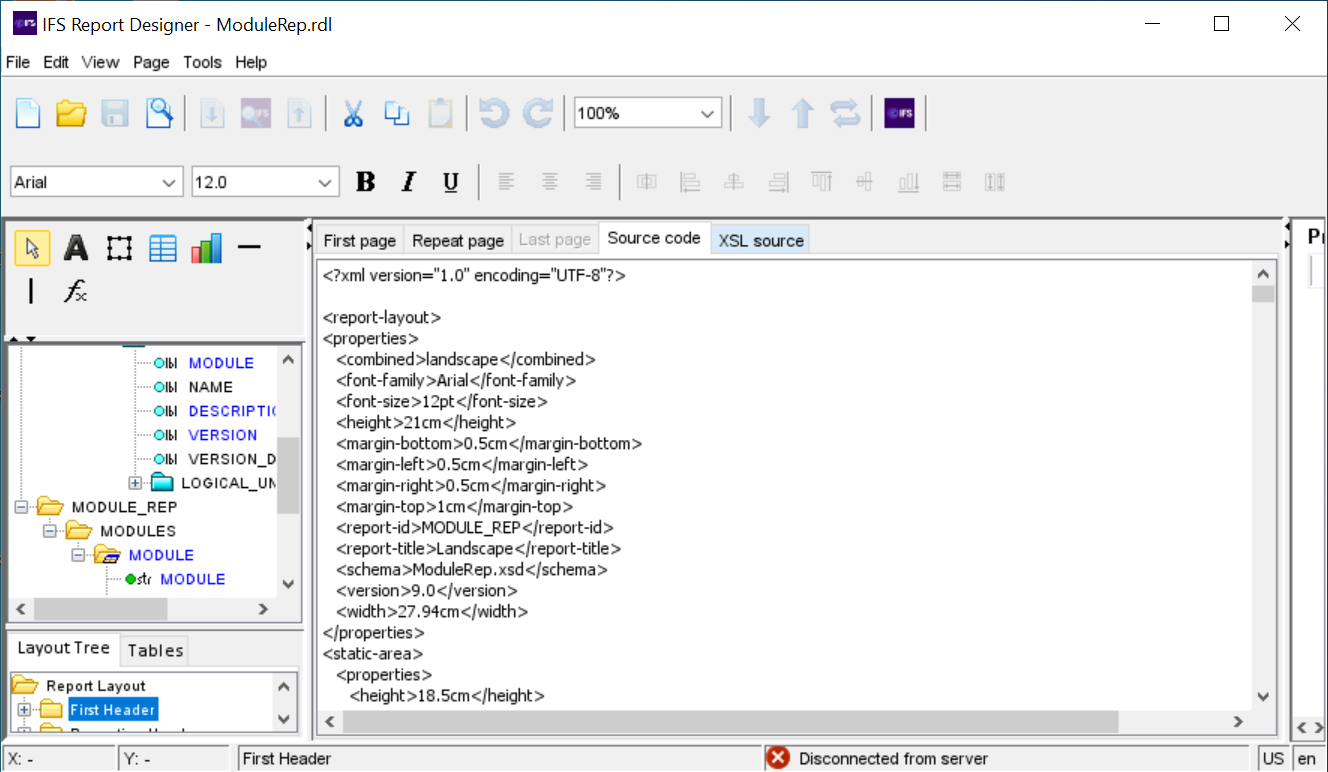Open the Tools menu
The image size is (1328, 772).
(x=202, y=62)
